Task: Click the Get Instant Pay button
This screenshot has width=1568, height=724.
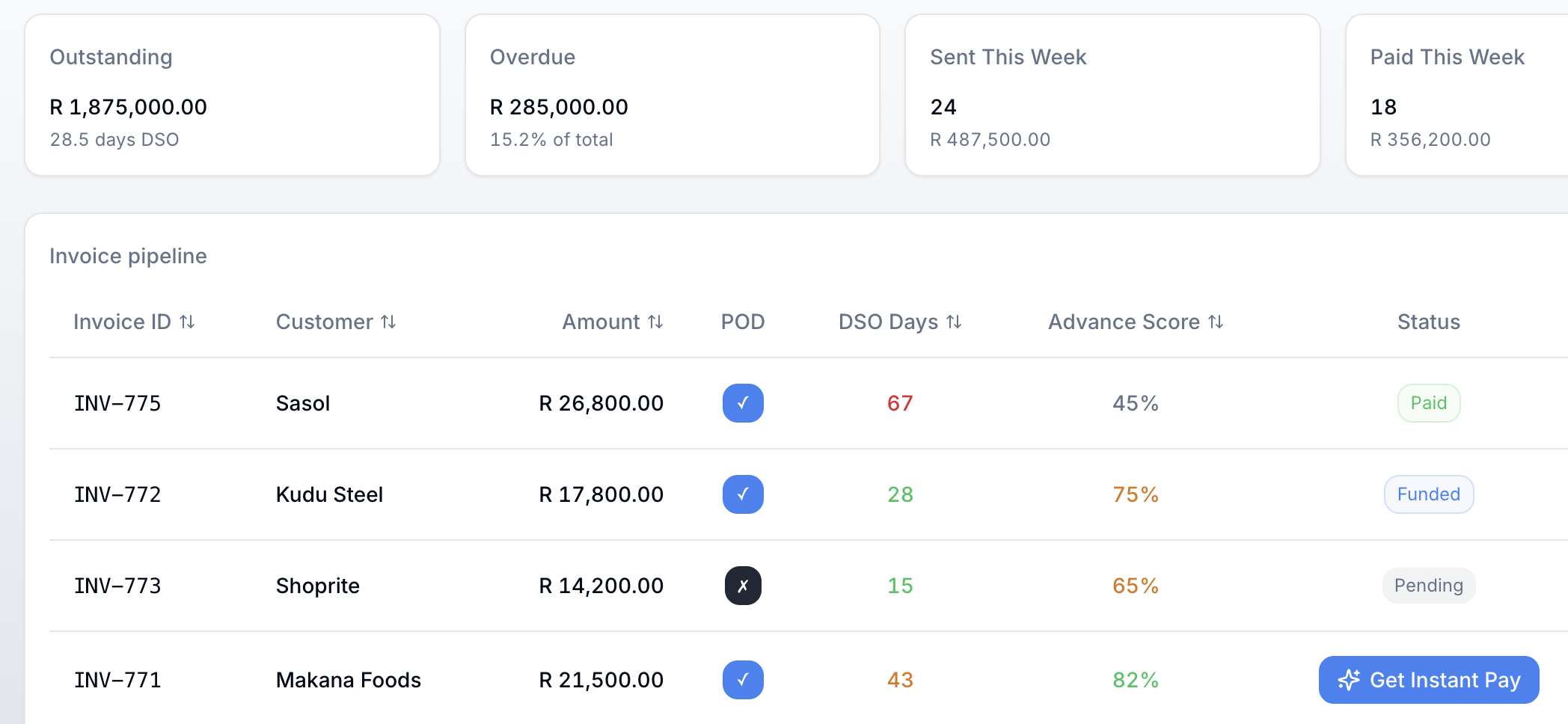Action: click(1428, 680)
